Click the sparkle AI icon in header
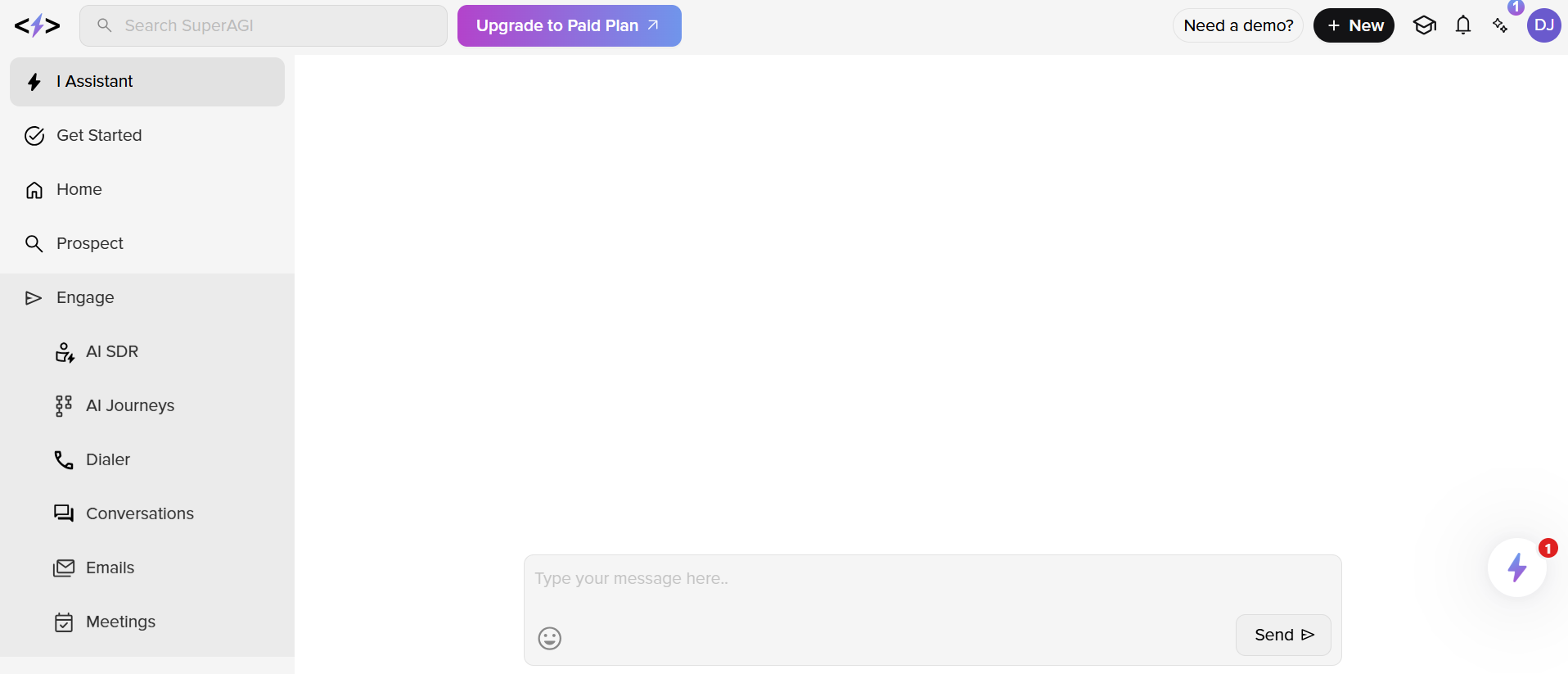The image size is (1568, 674). 1500,25
